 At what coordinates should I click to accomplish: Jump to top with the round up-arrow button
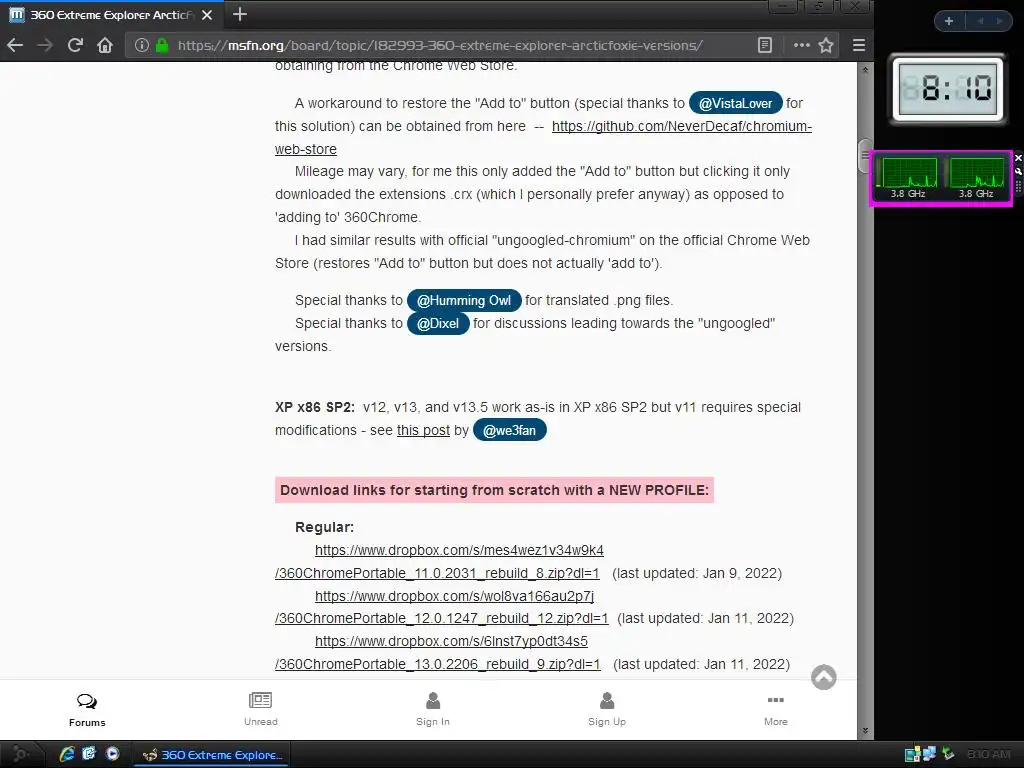(x=824, y=677)
